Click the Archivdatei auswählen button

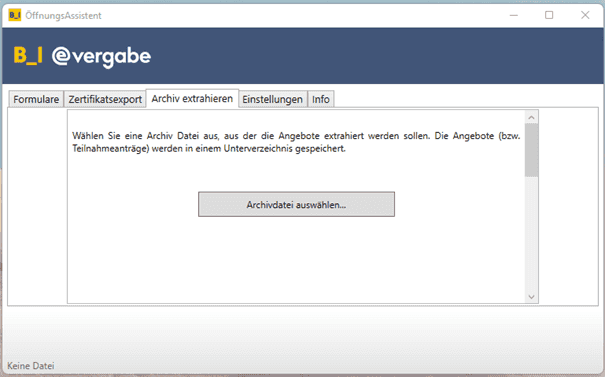tap(296, 204)
